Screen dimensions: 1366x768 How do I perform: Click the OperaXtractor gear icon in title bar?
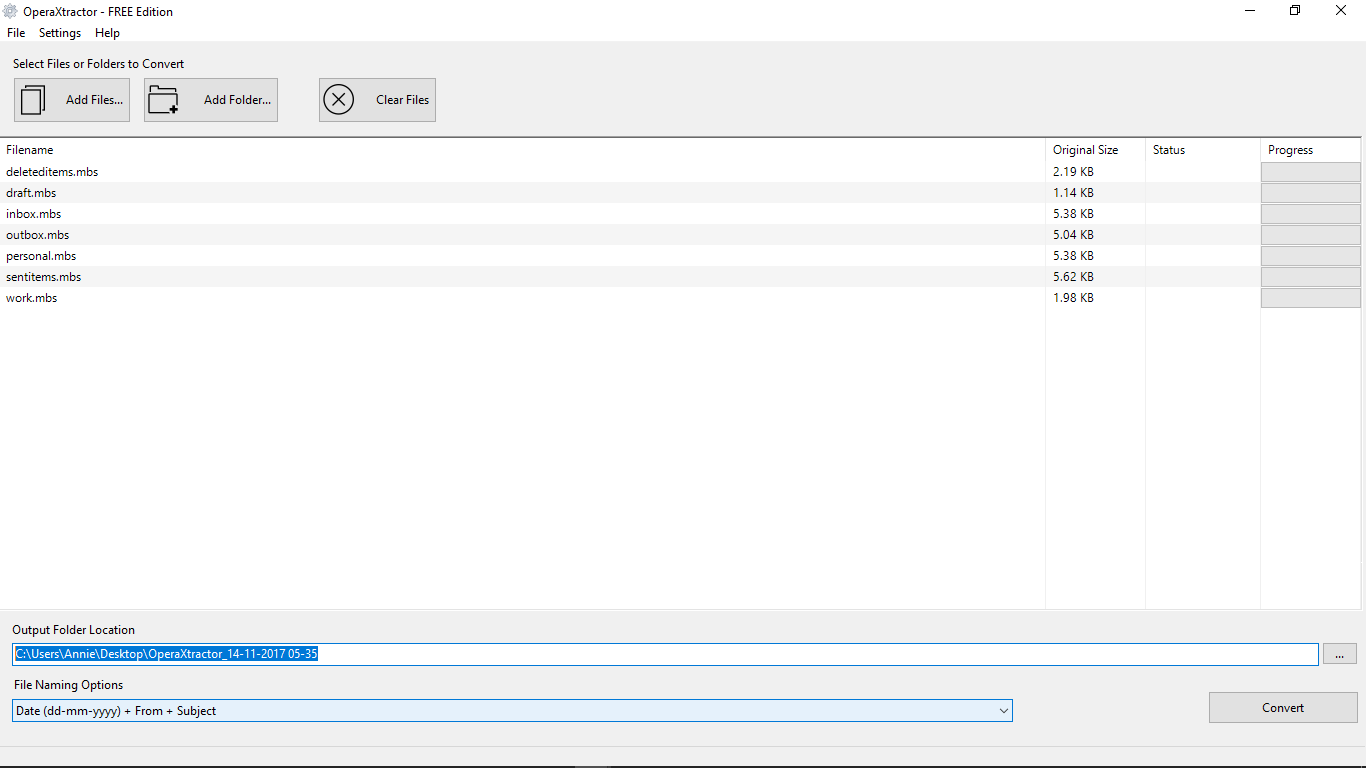10,12
